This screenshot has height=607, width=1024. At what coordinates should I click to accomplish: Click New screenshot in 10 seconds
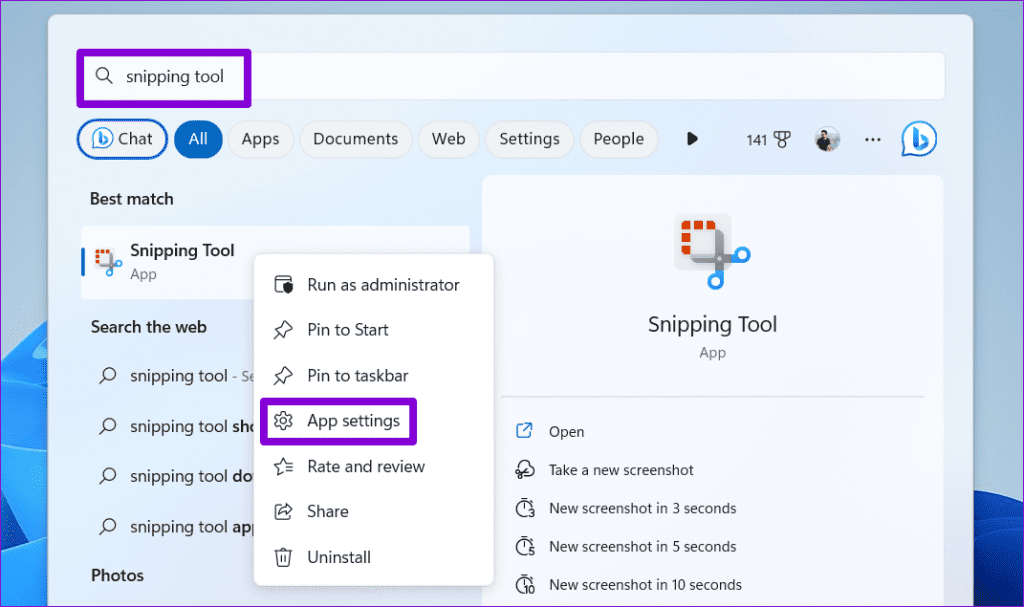click(x=645, y=585)
